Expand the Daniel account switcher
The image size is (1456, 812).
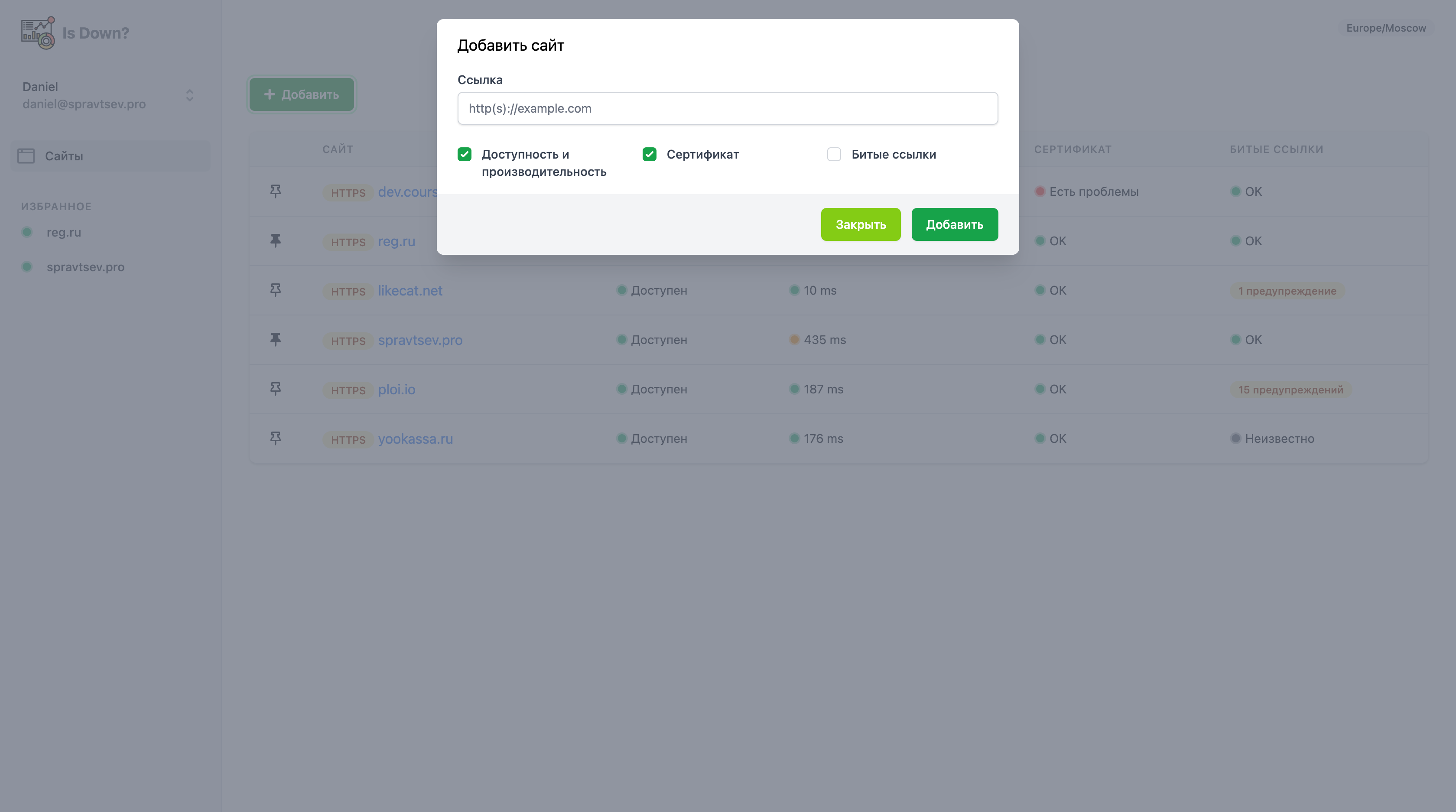pos(189,95)
